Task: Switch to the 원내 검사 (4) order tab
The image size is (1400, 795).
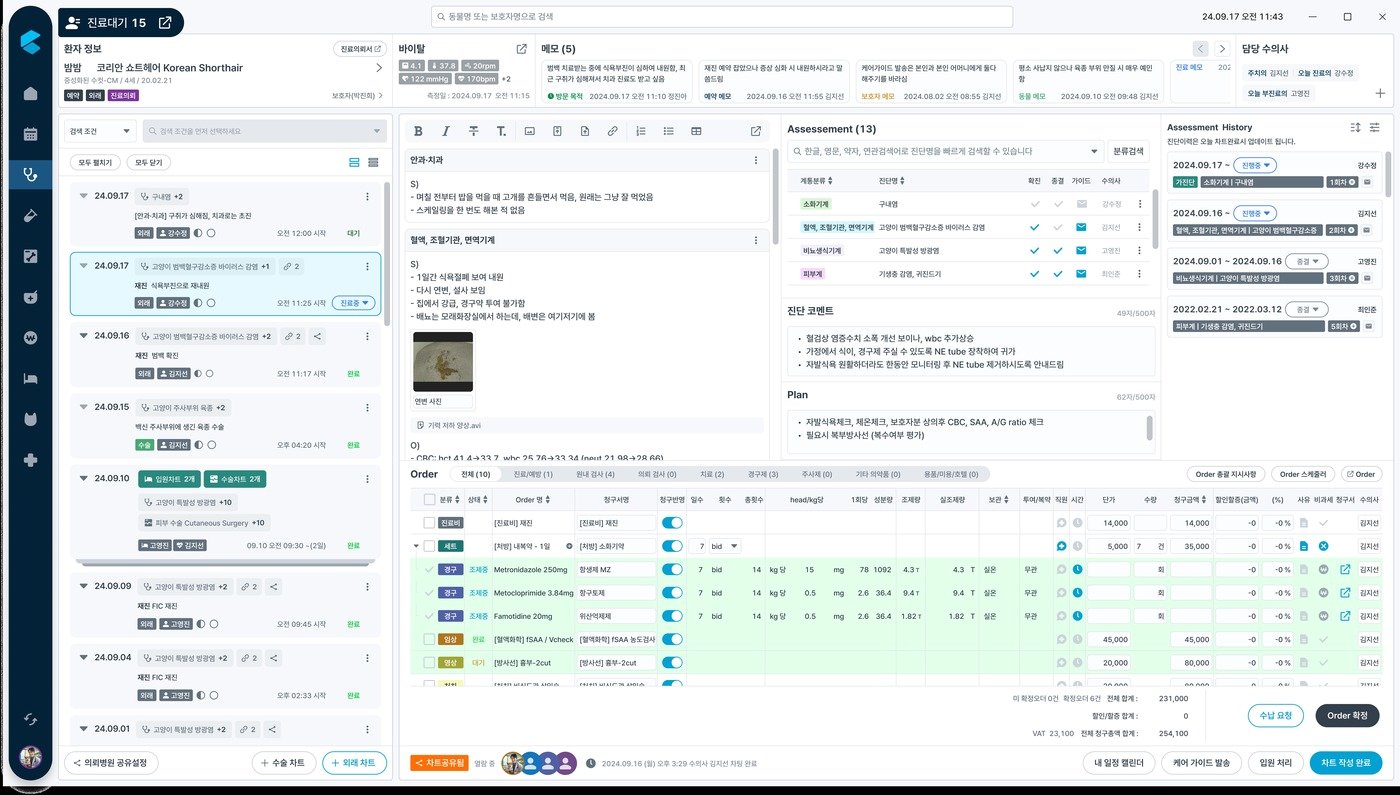Action: tap(595, 474)
